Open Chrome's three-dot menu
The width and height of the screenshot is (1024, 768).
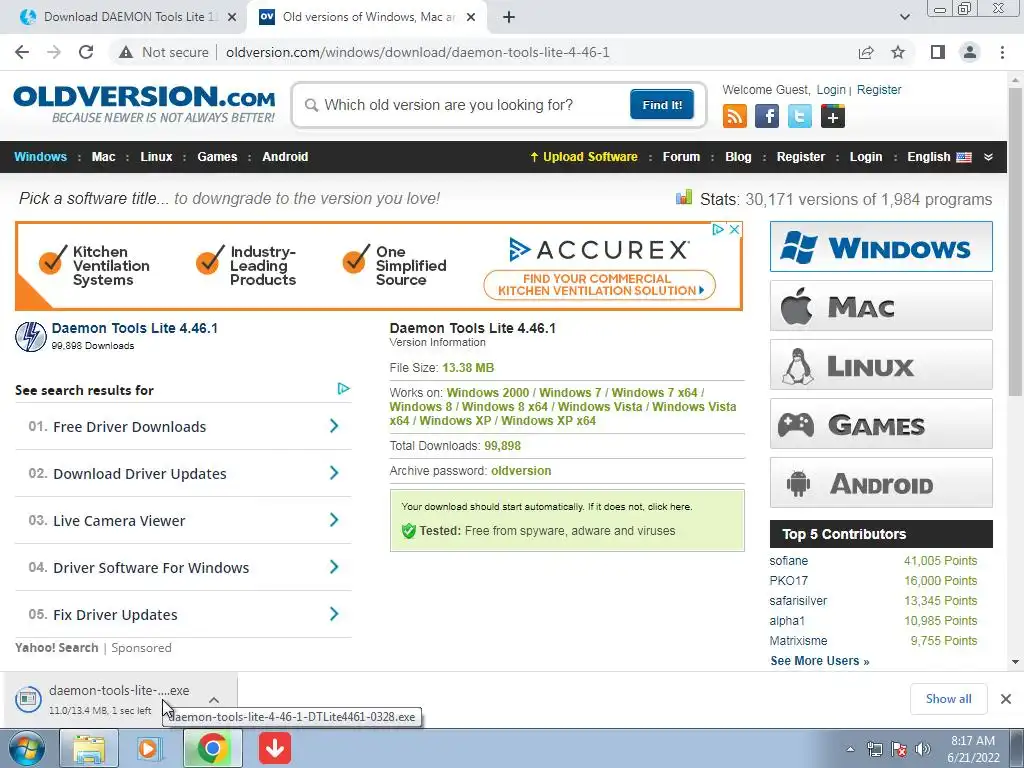[1002, 52]
